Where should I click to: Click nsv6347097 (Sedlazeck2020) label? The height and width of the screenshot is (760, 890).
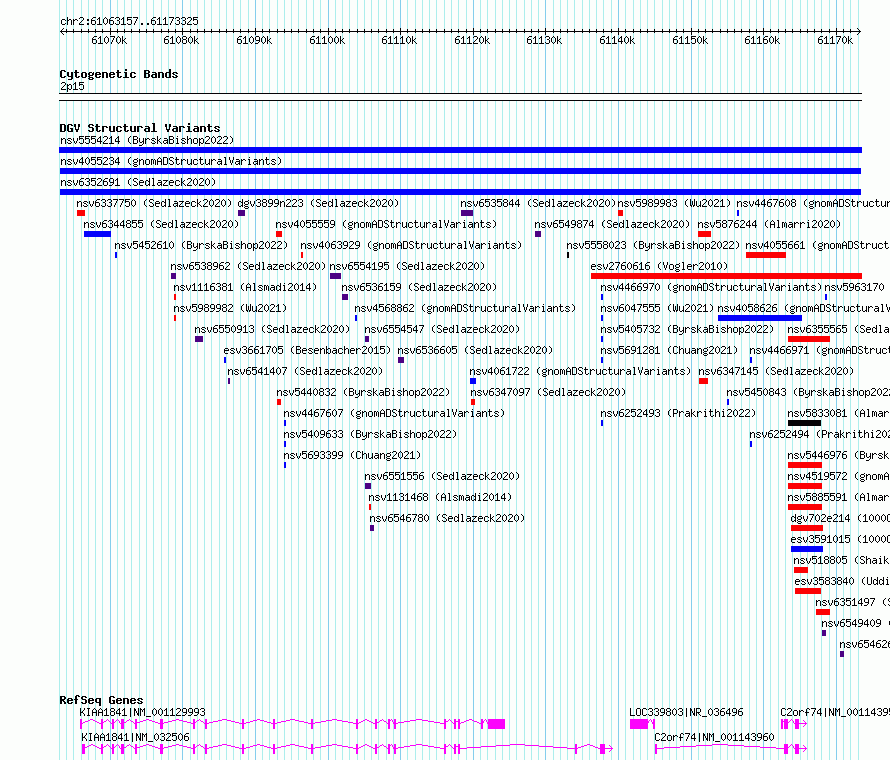click(548, 392)
